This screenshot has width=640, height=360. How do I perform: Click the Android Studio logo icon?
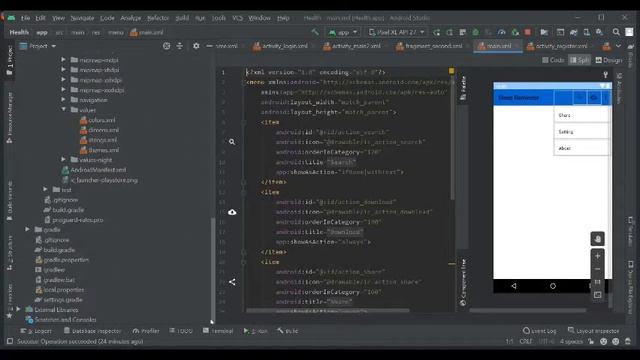pyautogui.click(x=11, y=18)
